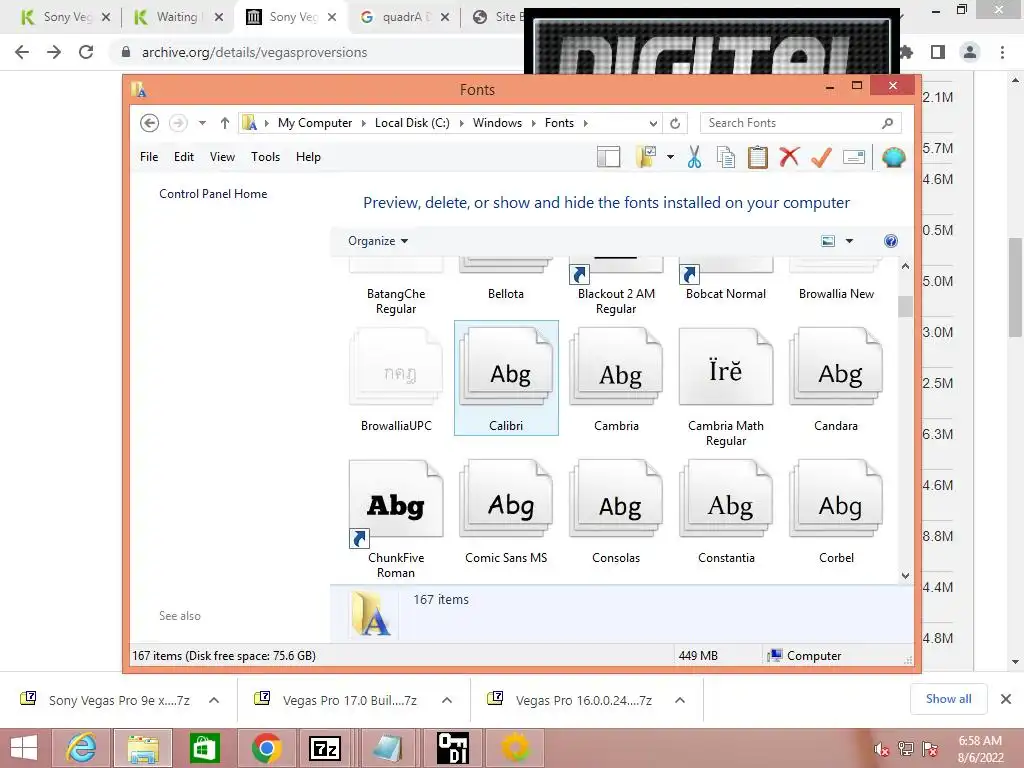Select the Cambria font family
Viewport: 1024px width, 768px height.
point(616,379)
